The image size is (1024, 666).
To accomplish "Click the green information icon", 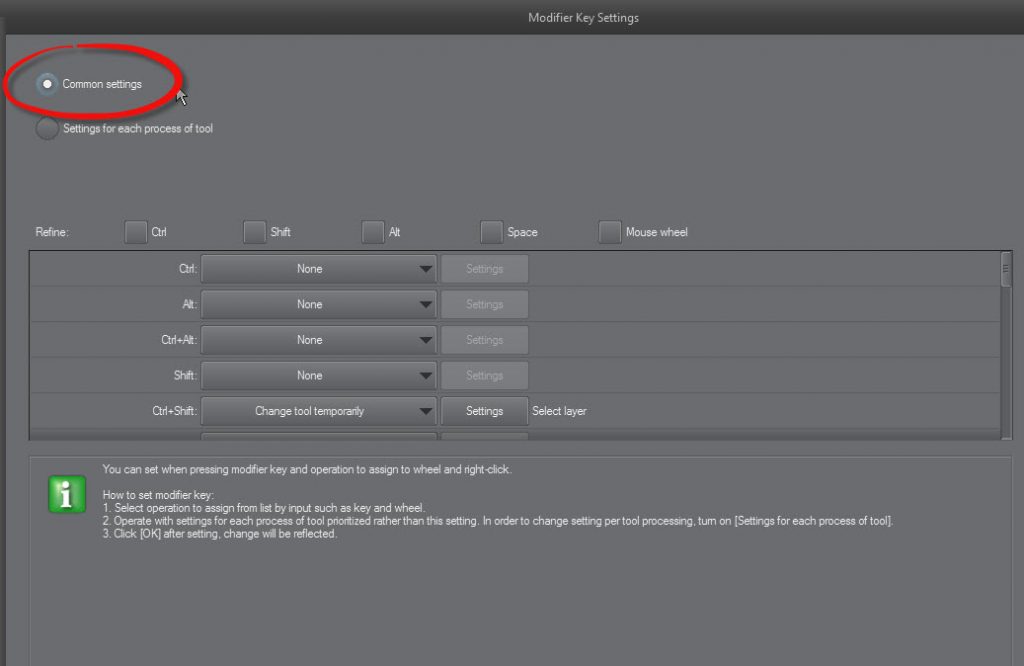I will point(67,495).
